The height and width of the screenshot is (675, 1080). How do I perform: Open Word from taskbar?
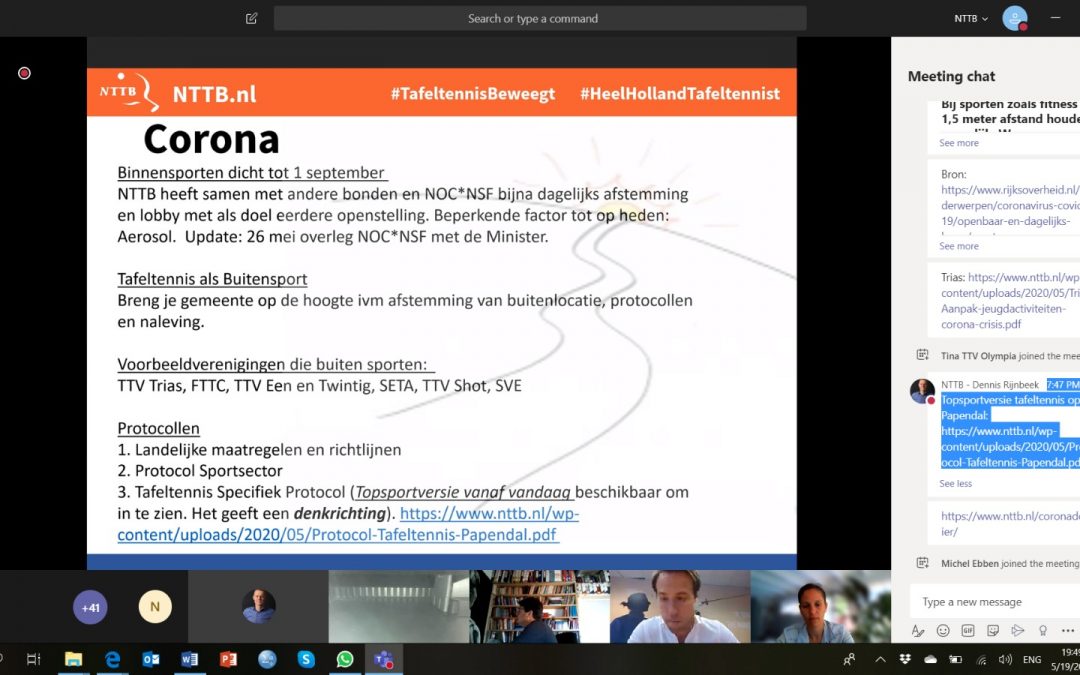[189, 659]
